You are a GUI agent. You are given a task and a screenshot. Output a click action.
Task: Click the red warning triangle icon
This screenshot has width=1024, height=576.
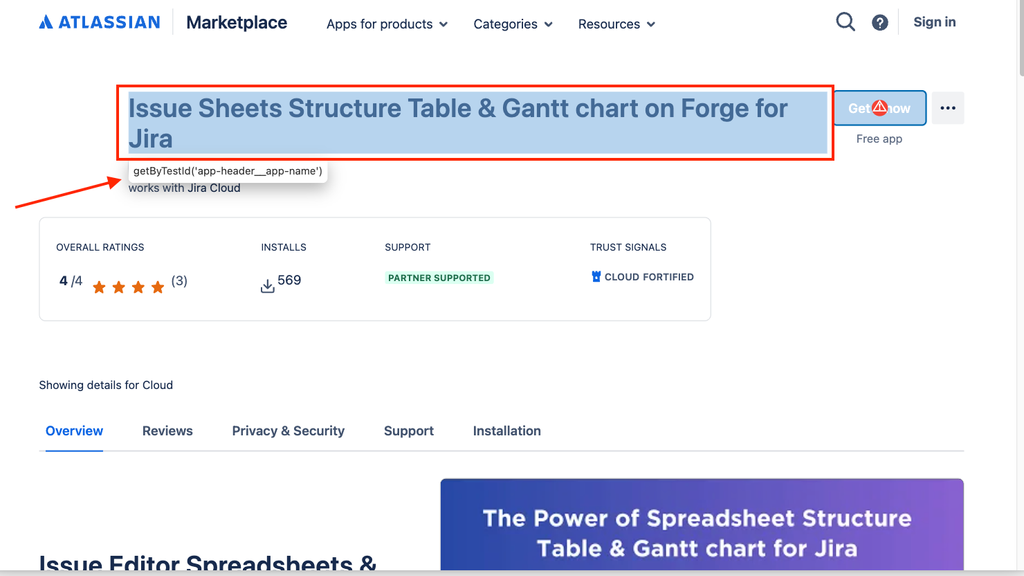pos(880,108)
